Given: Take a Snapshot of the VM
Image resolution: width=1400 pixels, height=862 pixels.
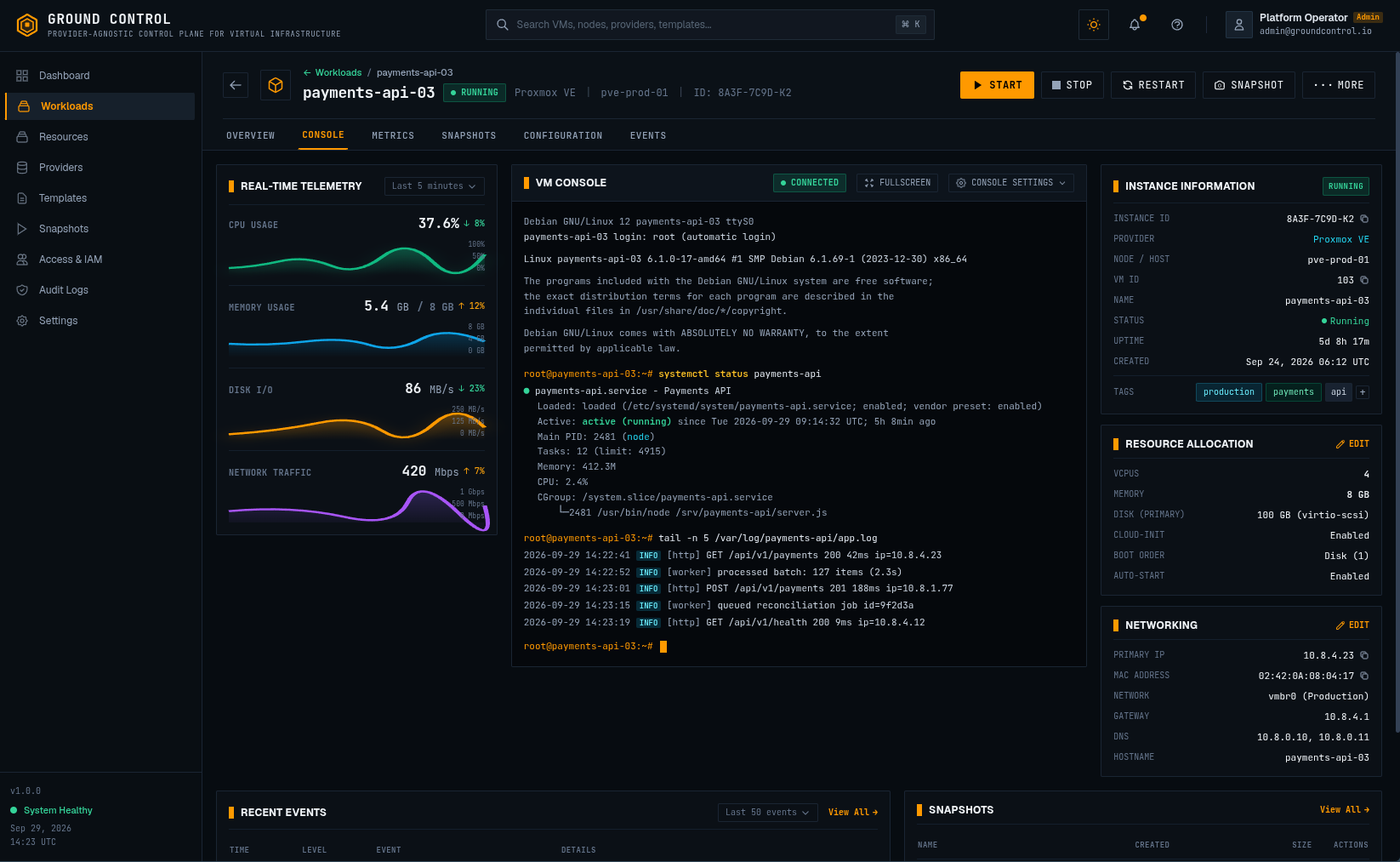Looking at the screenshot, I should click(x=1249, y=85).
